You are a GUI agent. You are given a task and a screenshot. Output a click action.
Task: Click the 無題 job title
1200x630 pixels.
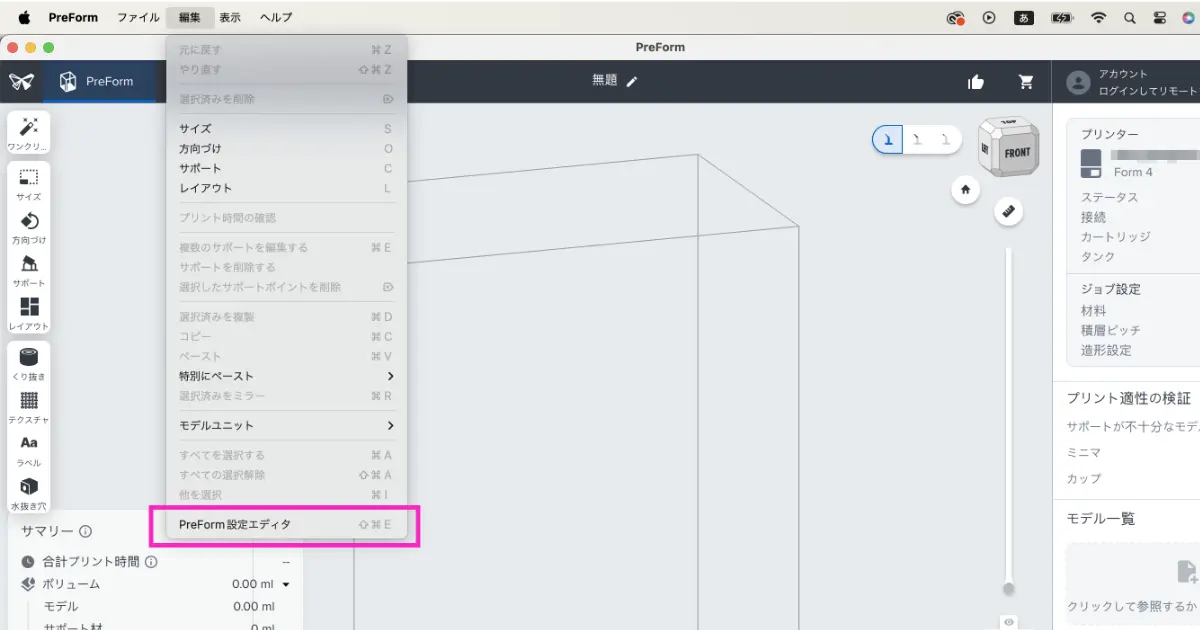[605, 81]
